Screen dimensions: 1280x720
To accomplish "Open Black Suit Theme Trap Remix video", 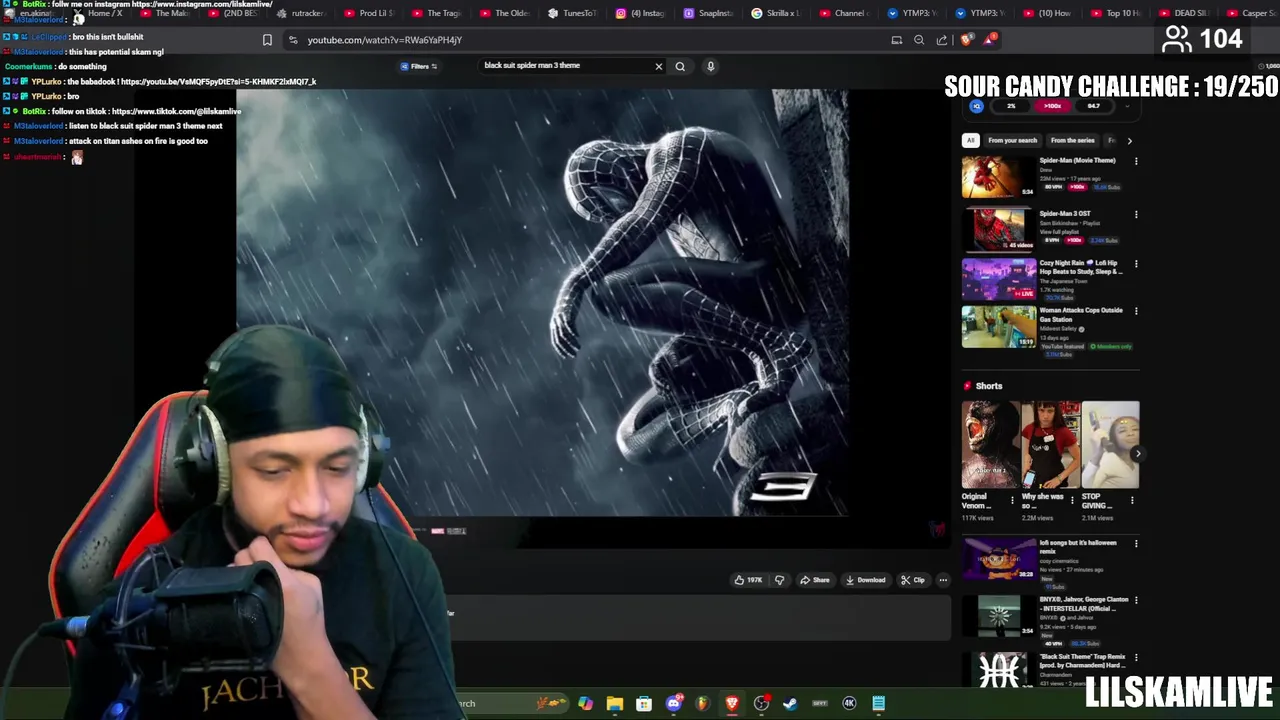I will (x=999, y=669).
